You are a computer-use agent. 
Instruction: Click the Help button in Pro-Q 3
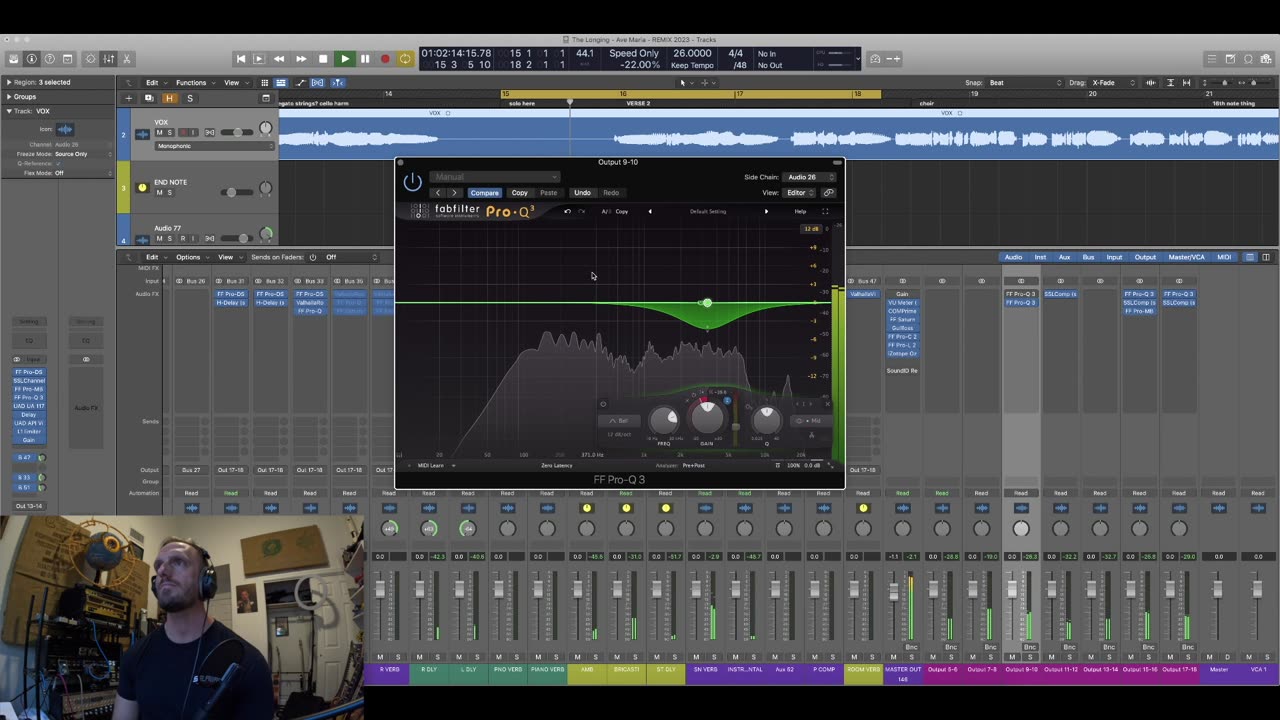click(x=800, y=211)
